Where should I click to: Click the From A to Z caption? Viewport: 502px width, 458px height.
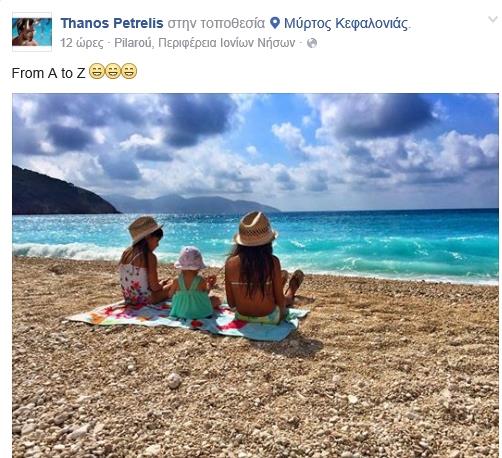pyautogui.click(x=49, y=73)
